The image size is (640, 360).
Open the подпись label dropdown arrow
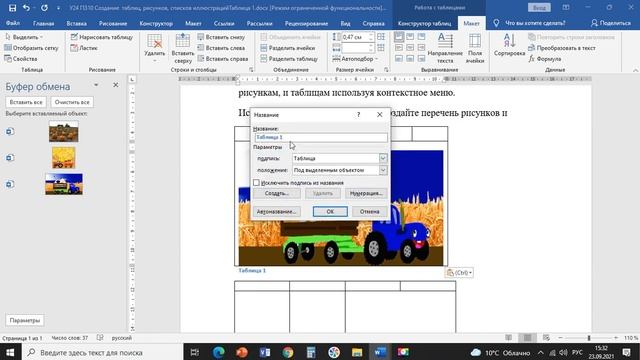coord(383,158)
